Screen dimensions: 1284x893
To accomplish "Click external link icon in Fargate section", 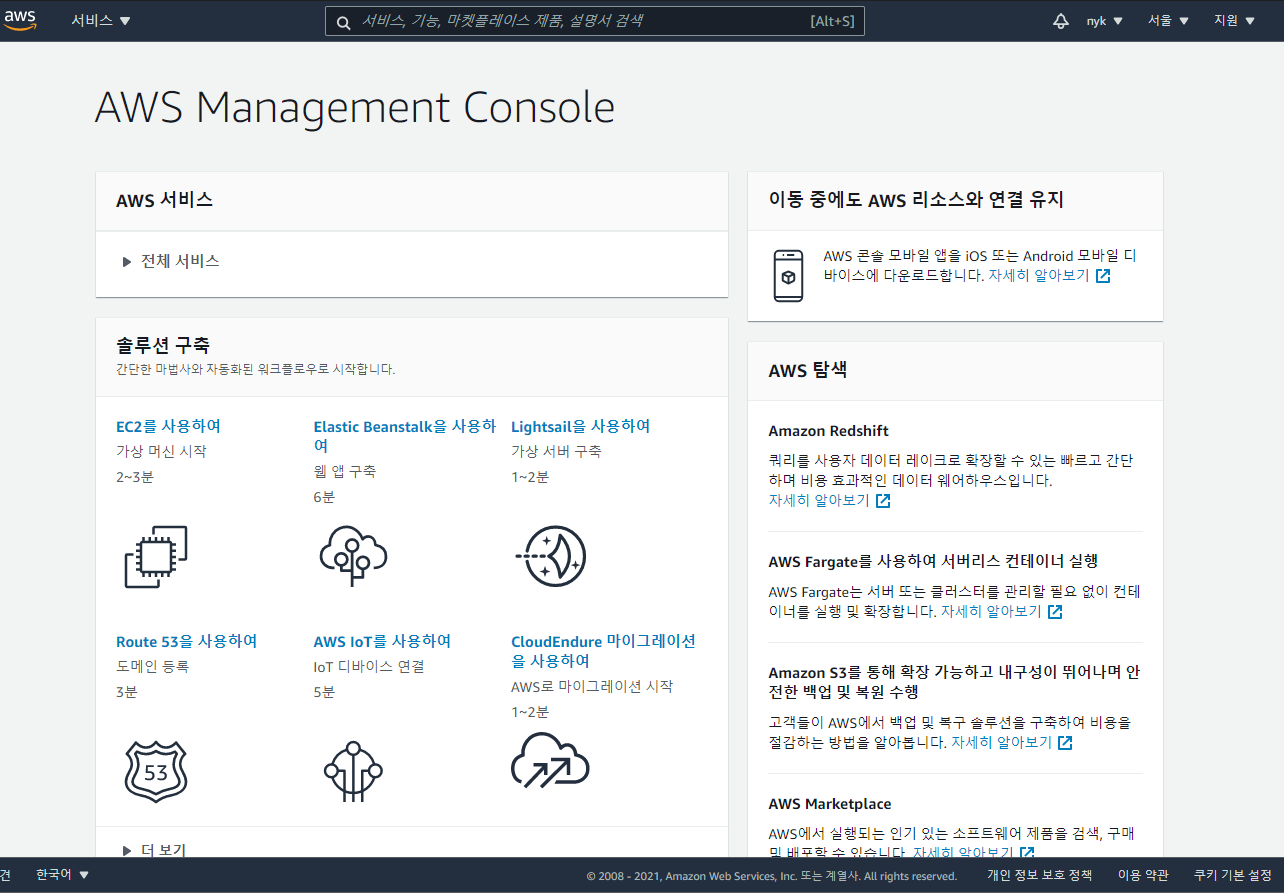I will click(1055, 612).
